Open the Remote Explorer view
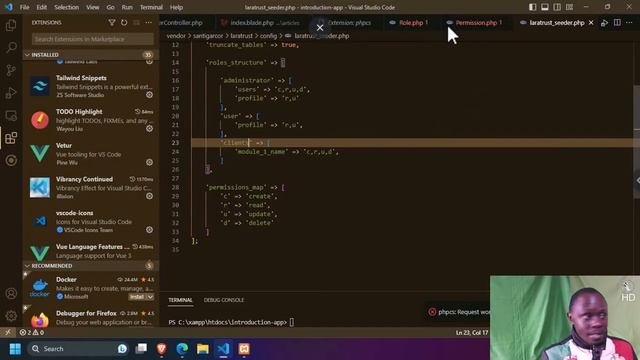Screen dimensions: 640x360 tap(11, 116)
